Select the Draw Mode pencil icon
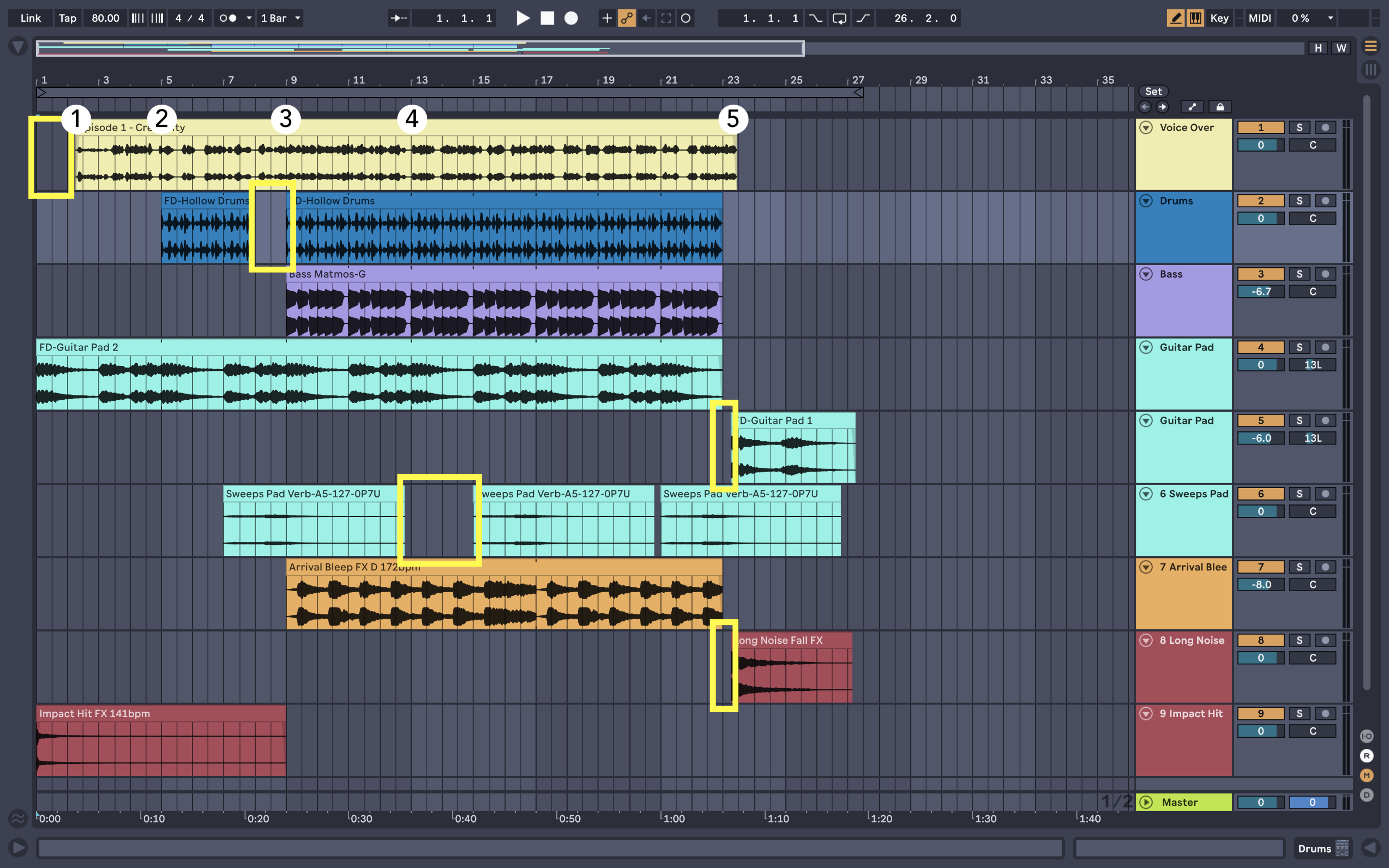This screenshot has height=868, width=1389. pos(1175,18)
